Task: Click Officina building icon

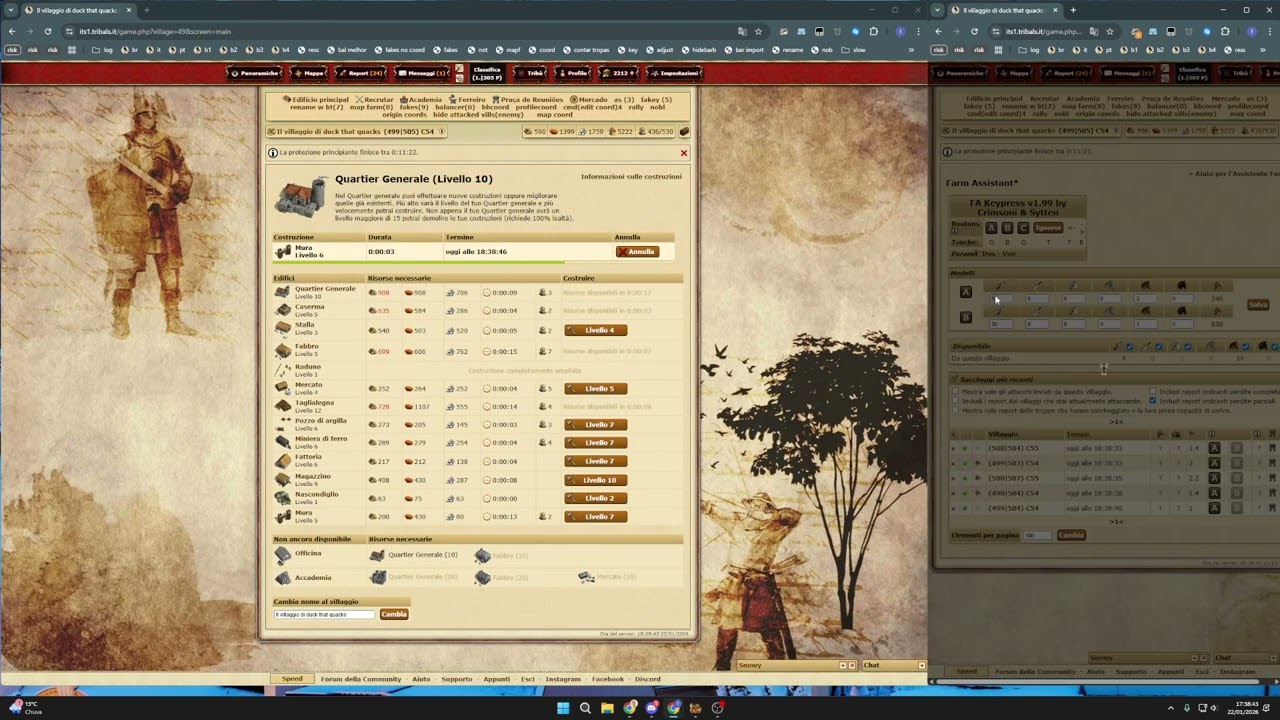Action: coord(283,555)
